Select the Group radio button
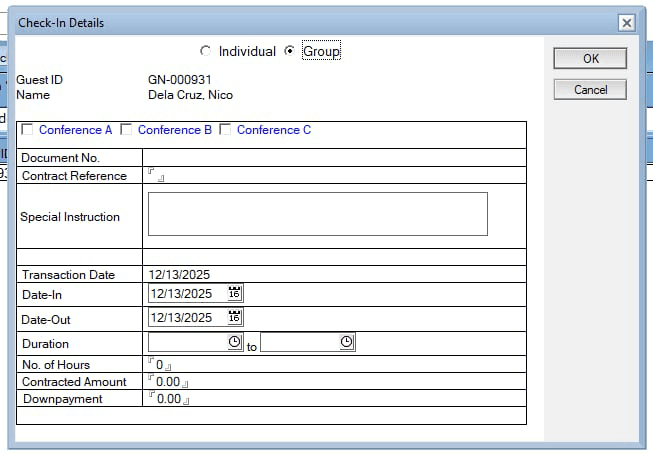The image size is (653, 454). (289, 51)
